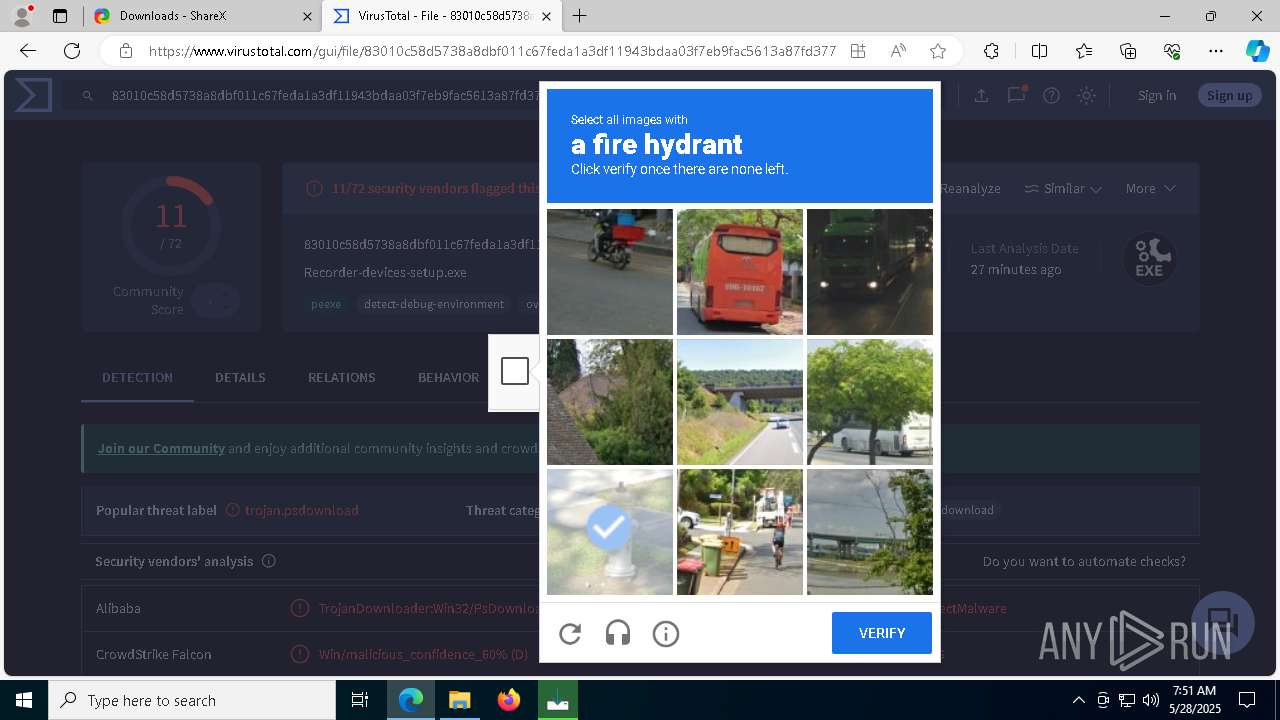Click the Sign up button
Screen dimensions: 1280x720
tap(1230, 96)
